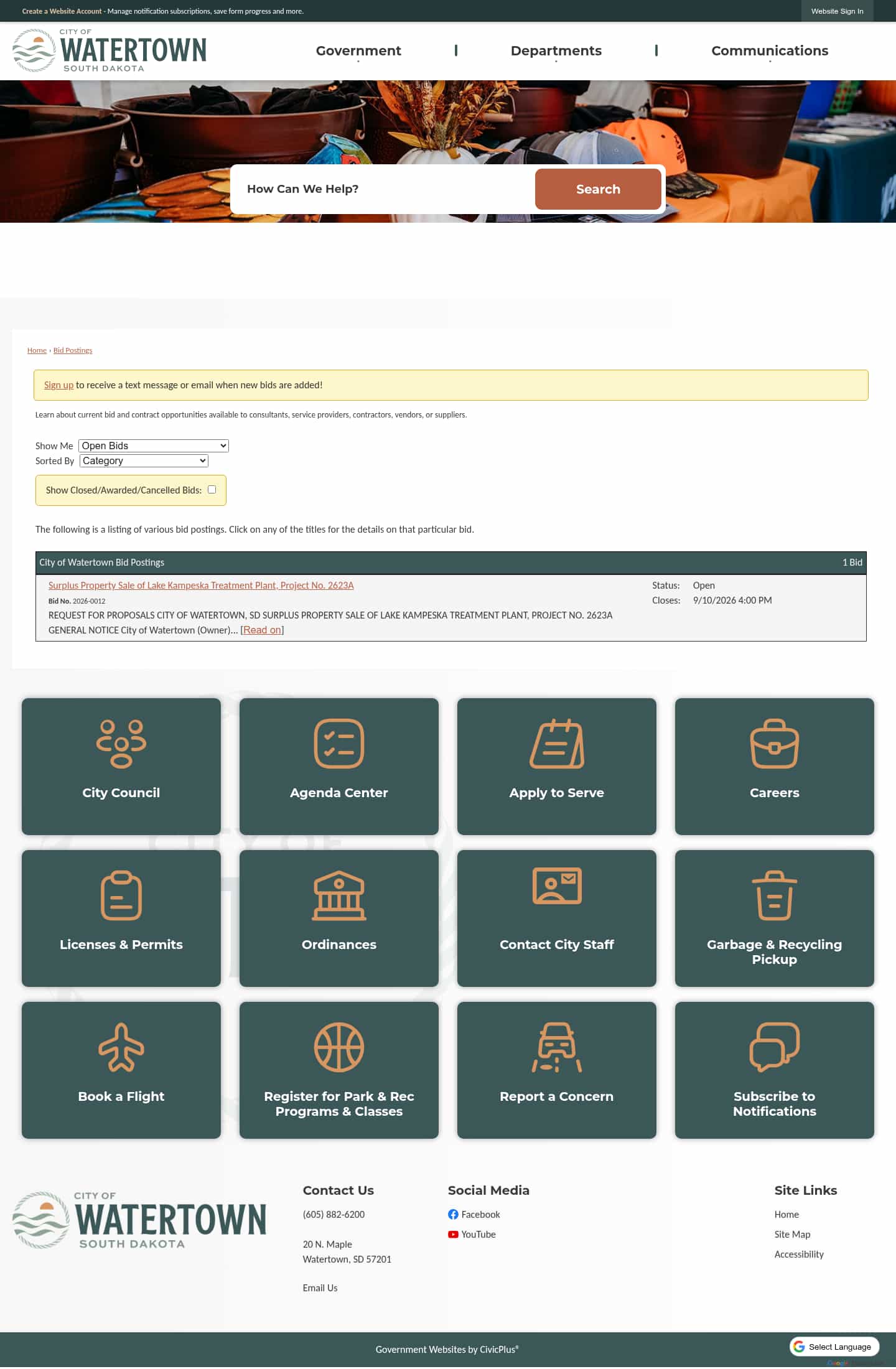This screenshot has width=896, height=1369.
Task: Click the City of Watertown header logo
Action: (x=110, y=50)
